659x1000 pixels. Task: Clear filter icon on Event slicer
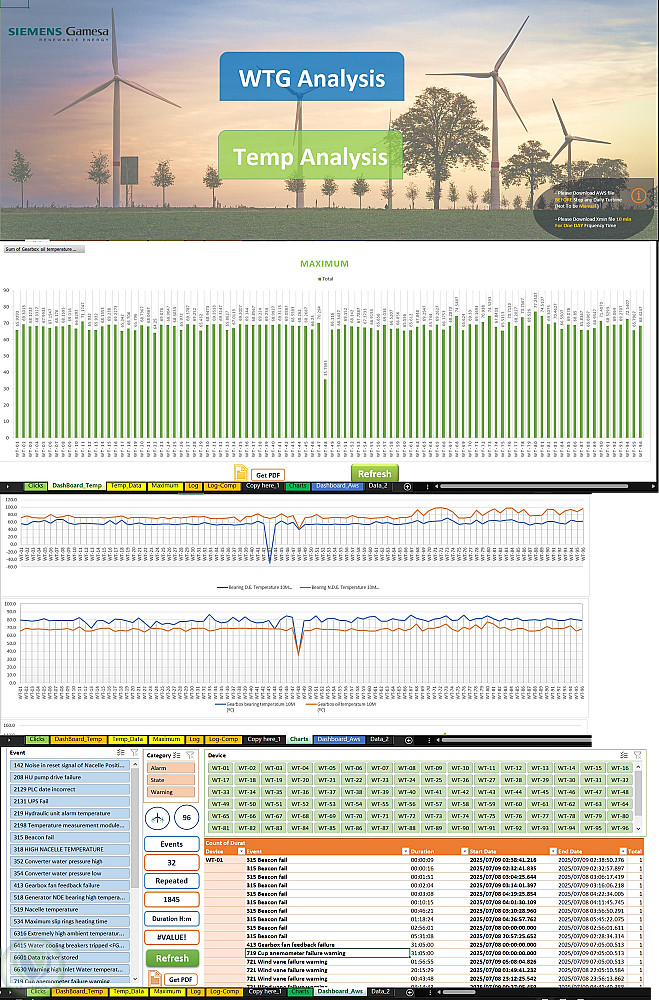[x=134, y=753]
